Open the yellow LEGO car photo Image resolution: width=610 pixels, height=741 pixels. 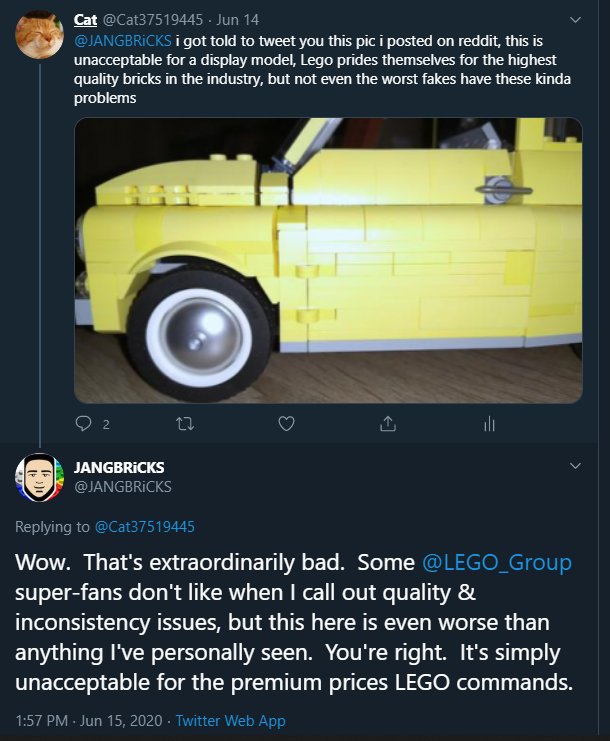[x=328, y=260]
